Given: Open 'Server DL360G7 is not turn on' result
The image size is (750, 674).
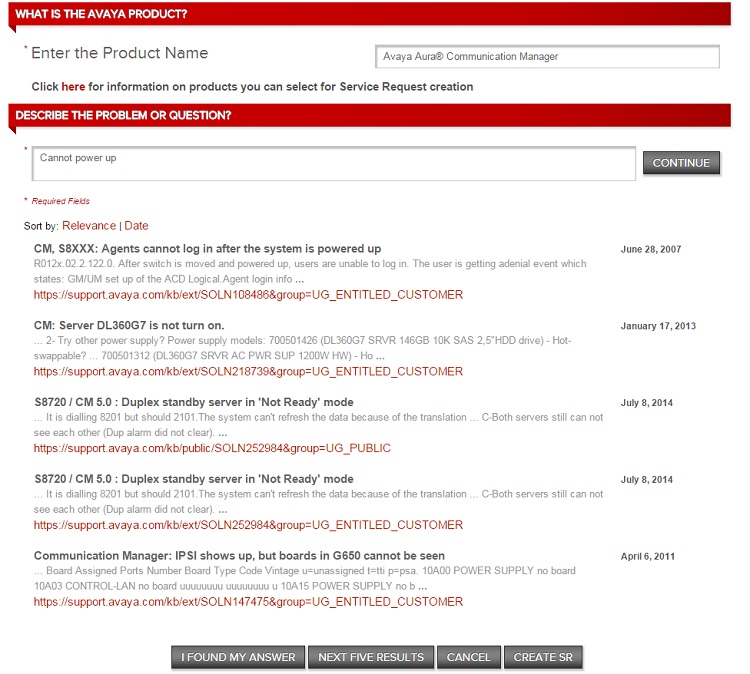Looking at the screenshot, I should 129,325.
